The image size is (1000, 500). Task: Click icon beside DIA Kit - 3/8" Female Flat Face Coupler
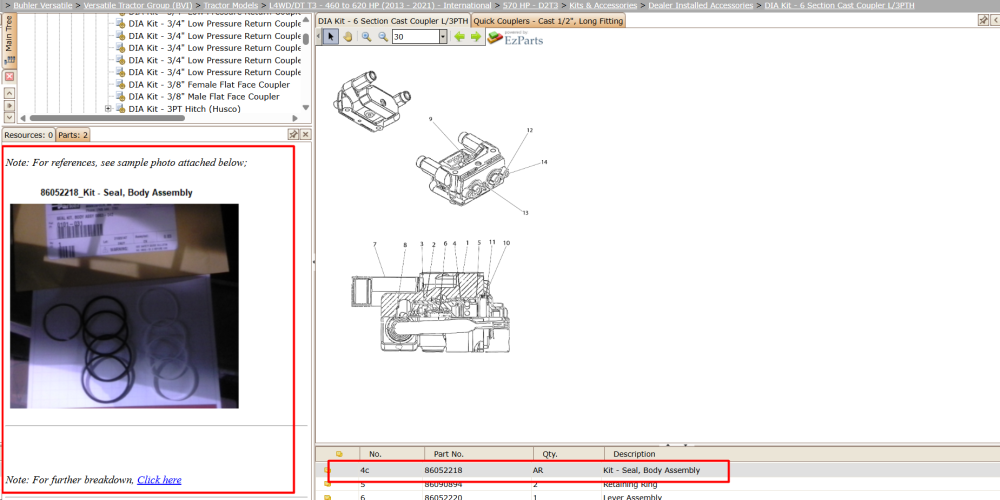tap(120, 84)
